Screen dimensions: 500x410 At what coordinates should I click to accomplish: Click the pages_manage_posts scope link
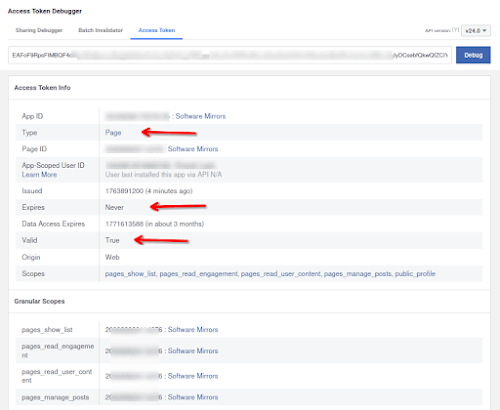coord(358,274)
